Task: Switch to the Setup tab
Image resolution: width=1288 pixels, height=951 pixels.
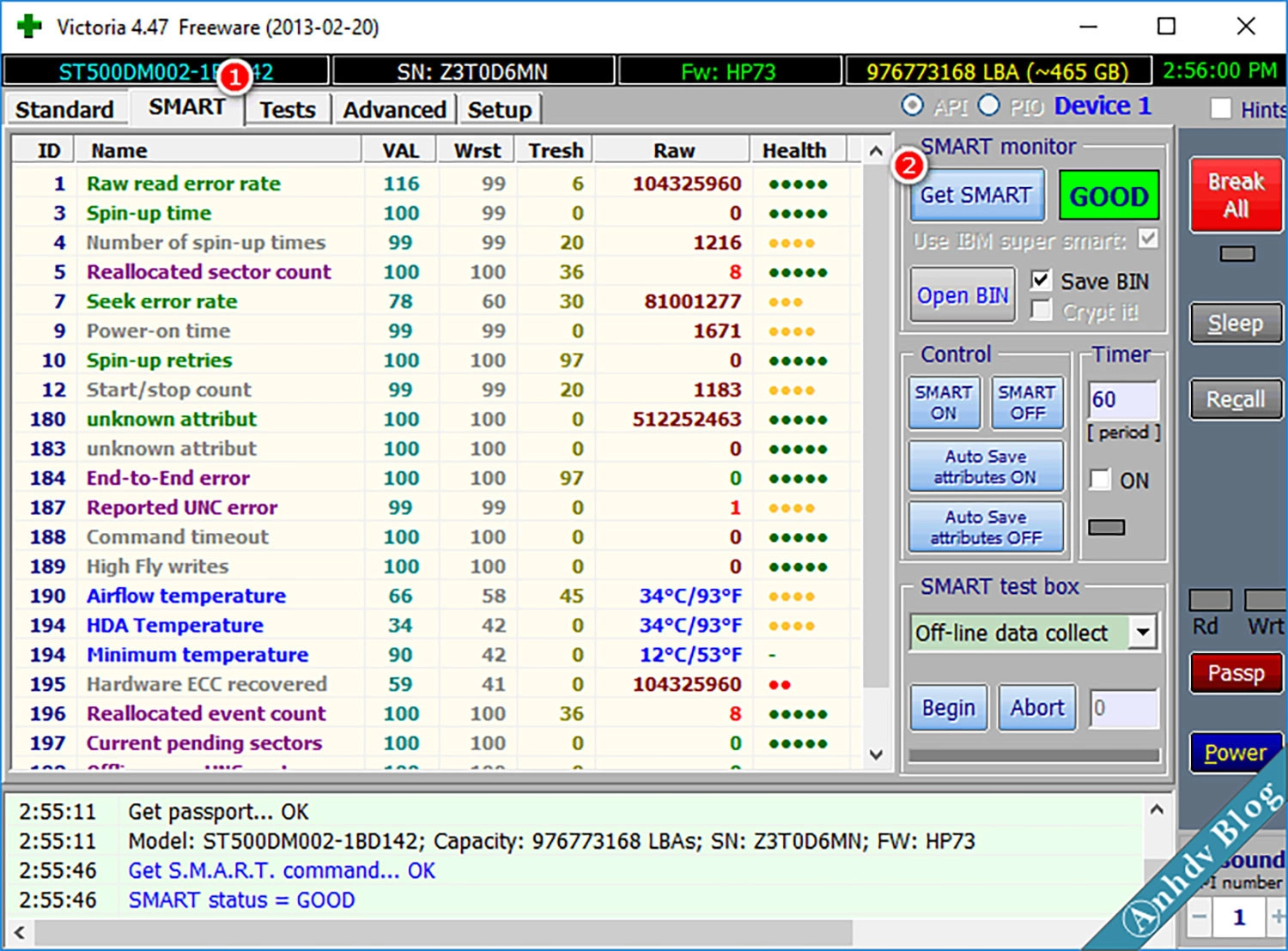Action: click(x=500, y=110)
